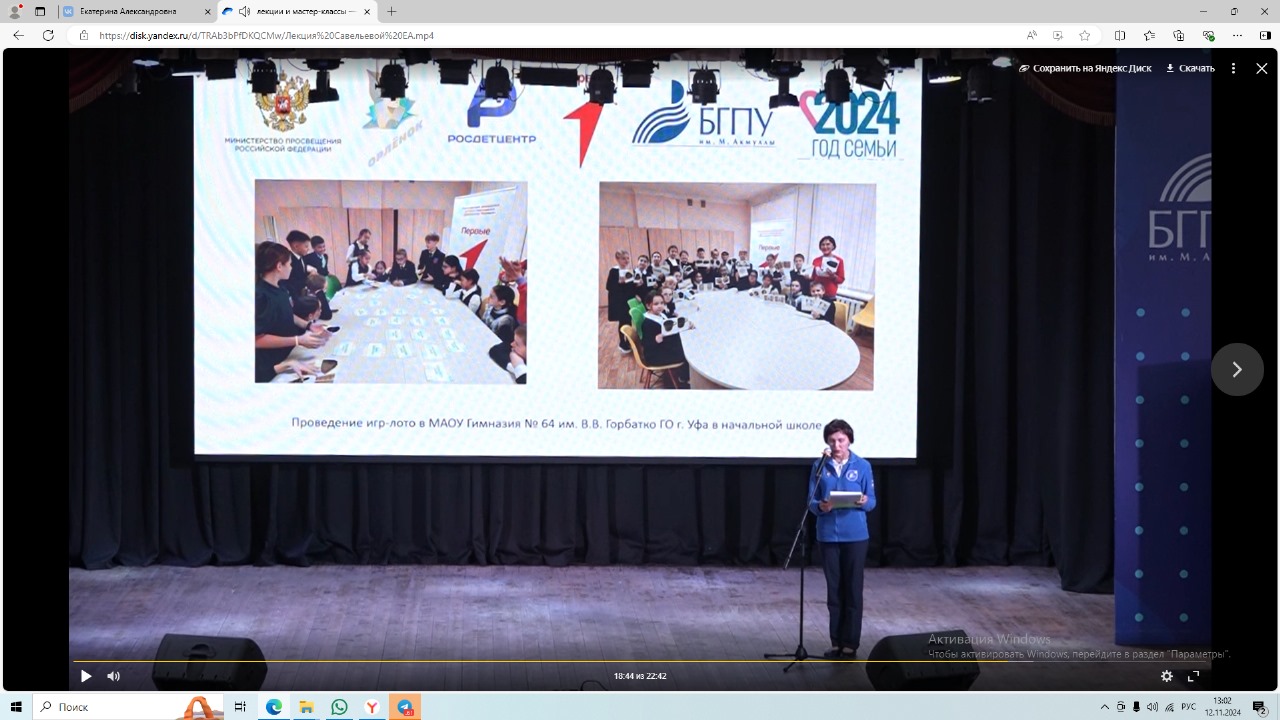This screenshot has width=1280, height=720.
Task: Open a new browser tab
Action: (x=391, y=12)
